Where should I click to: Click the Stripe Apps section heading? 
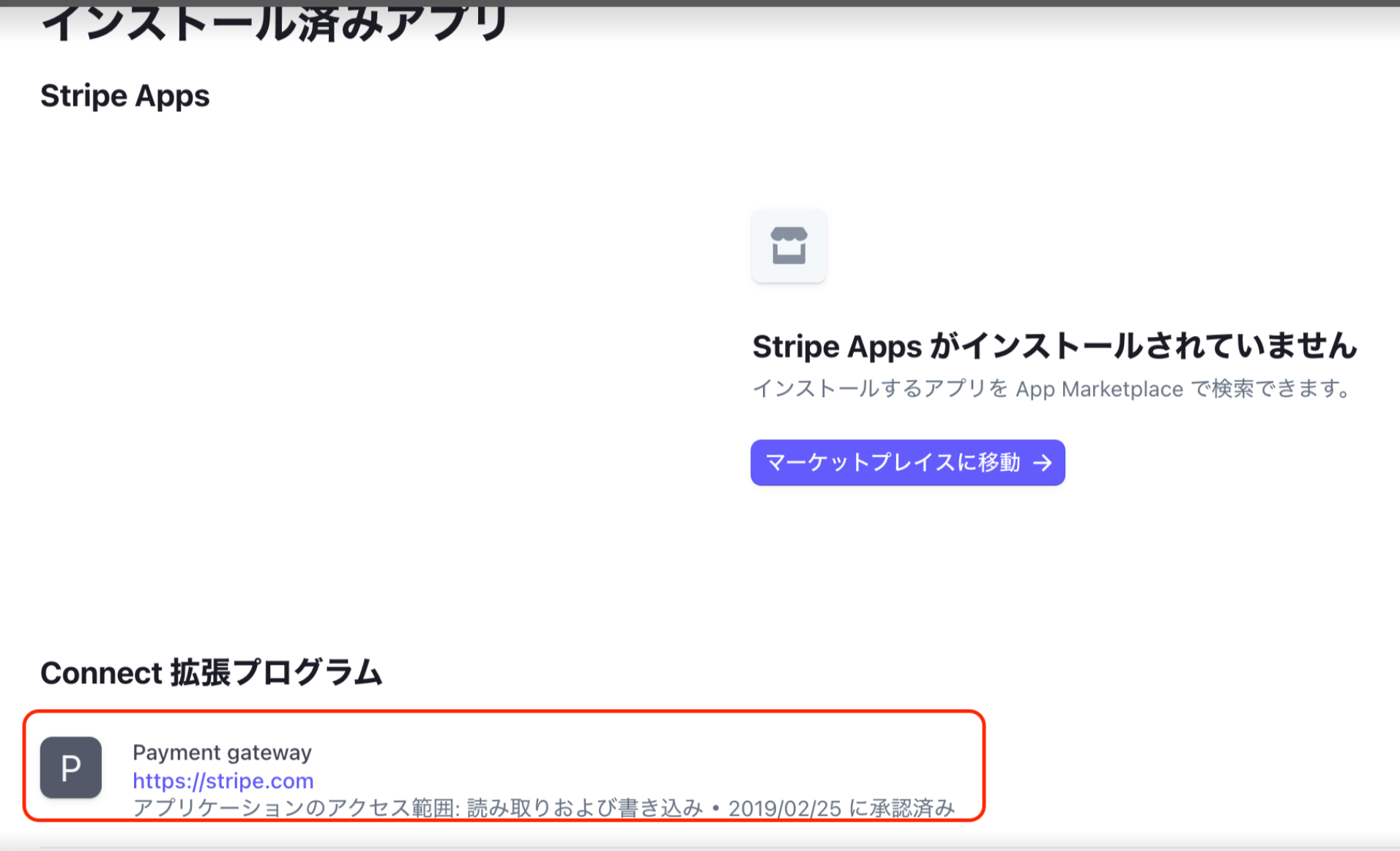point(125,96)
